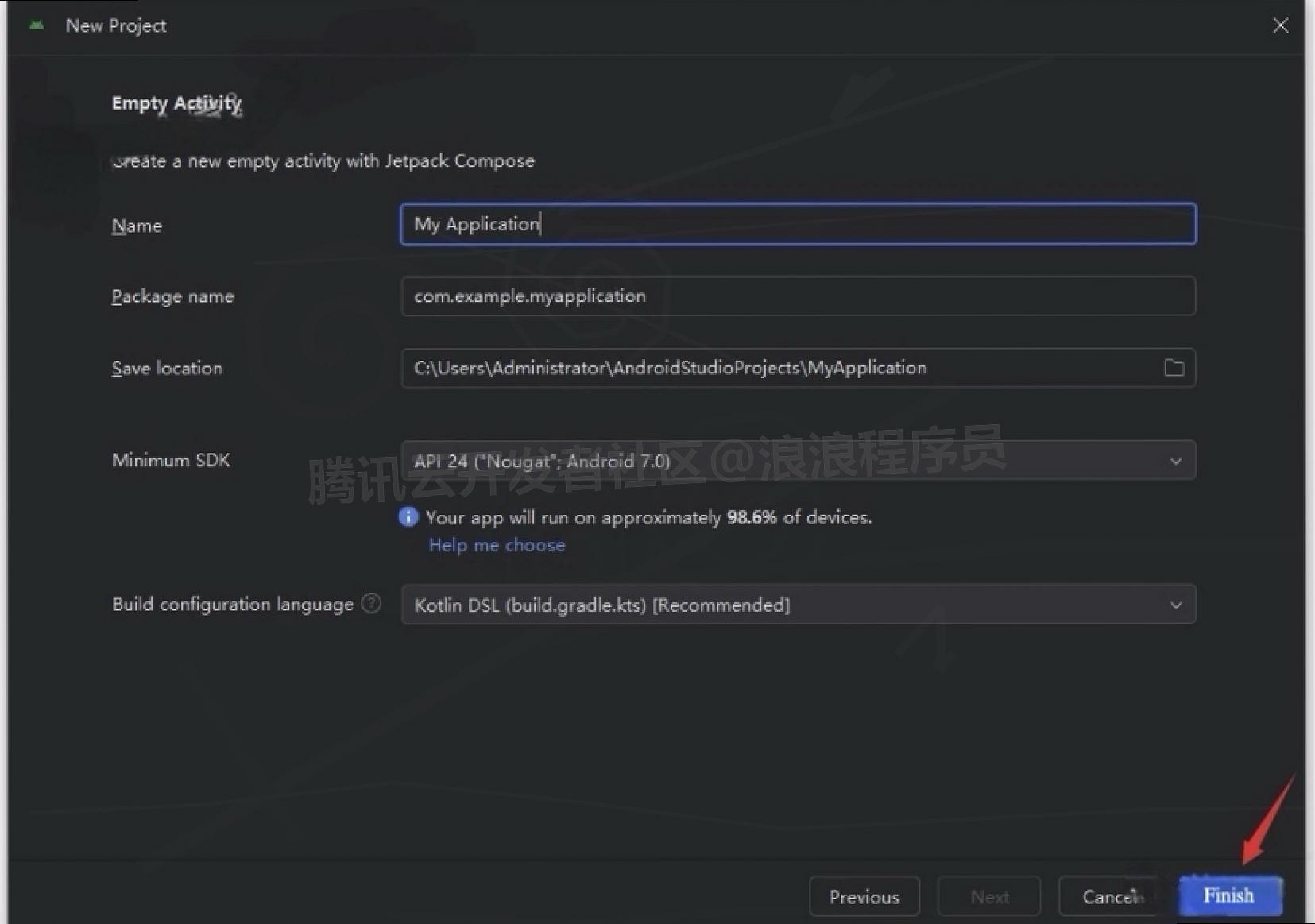Click the Save location path field

[x=755, y=367]
